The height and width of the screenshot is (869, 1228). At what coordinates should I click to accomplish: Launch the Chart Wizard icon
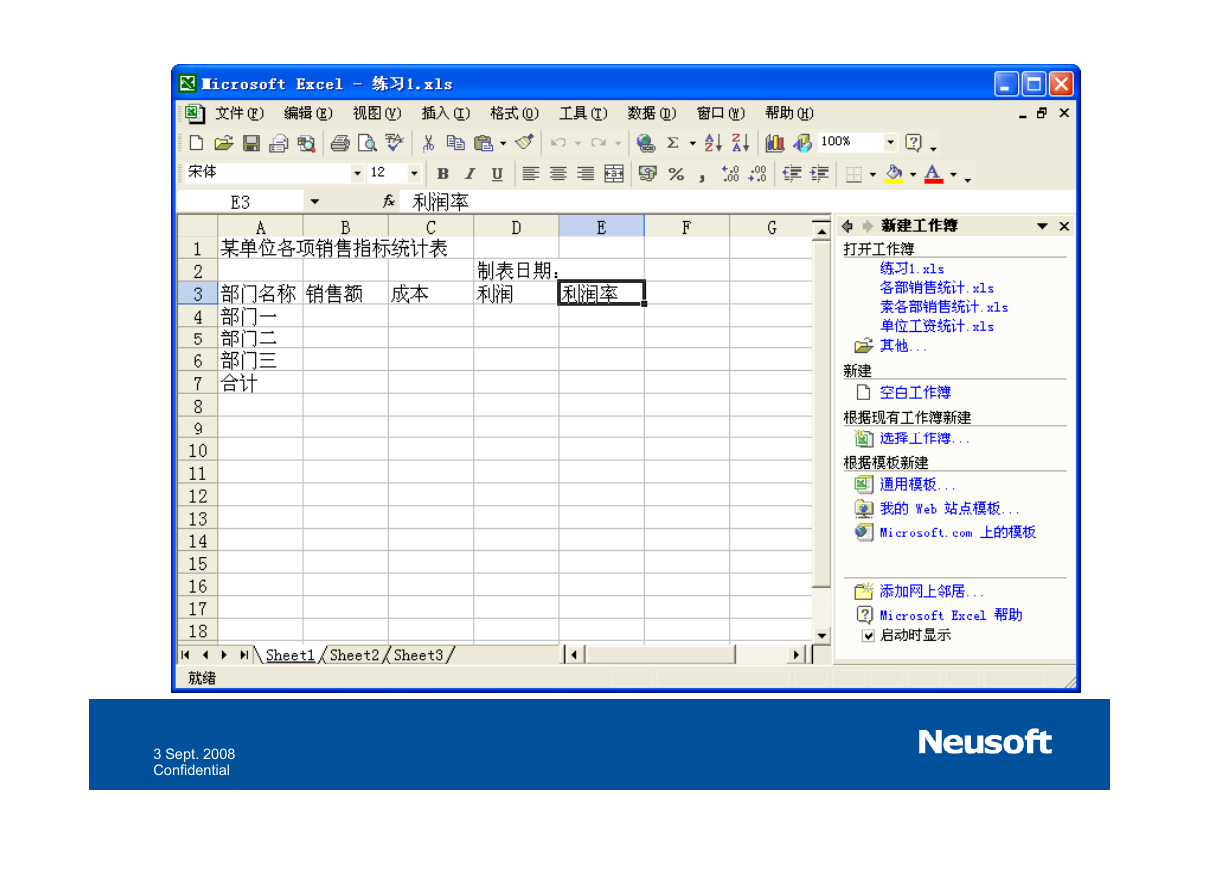click(x=776, y=143)
